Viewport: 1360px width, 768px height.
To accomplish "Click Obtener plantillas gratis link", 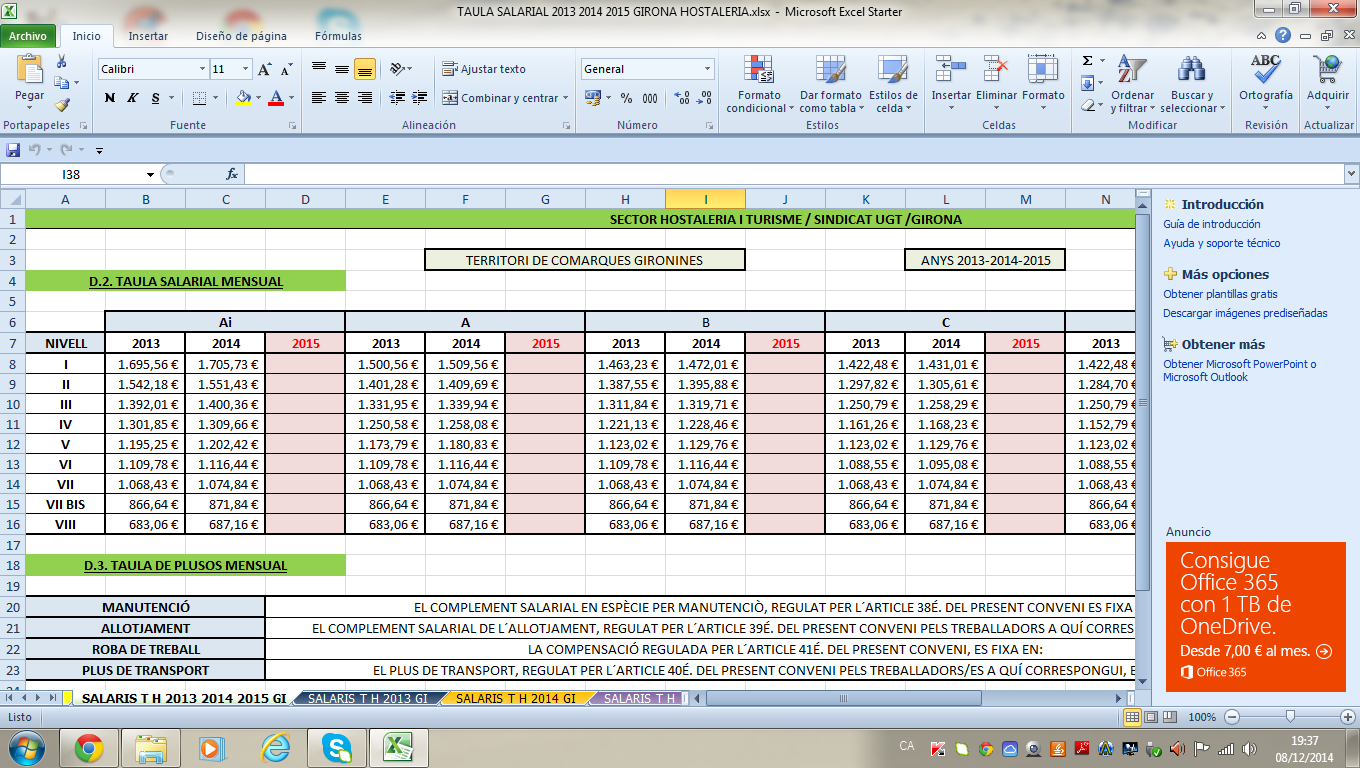I will coord(1221,294).
